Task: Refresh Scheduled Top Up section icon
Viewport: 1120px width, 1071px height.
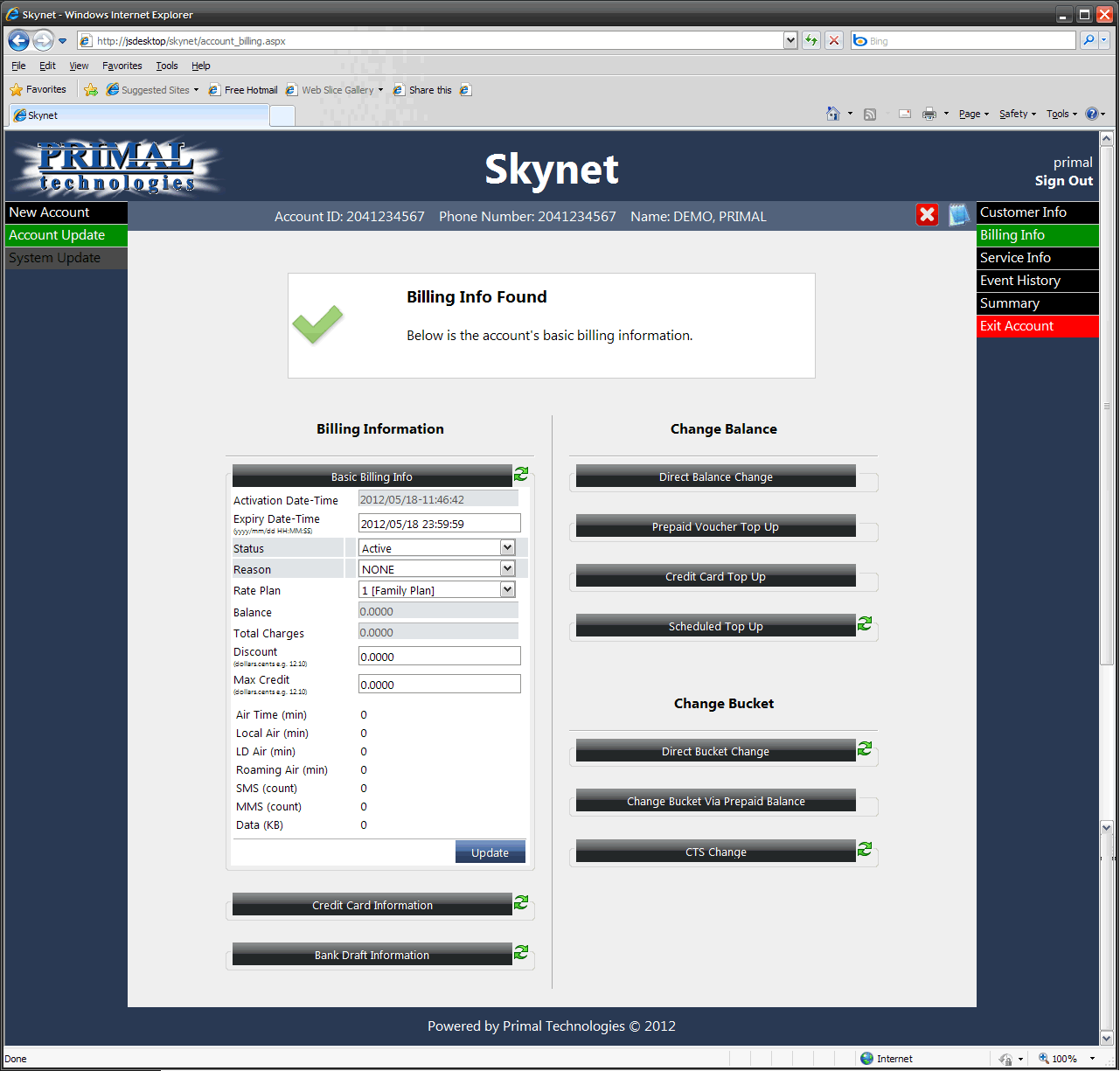Action: click(x=865, y=623)
